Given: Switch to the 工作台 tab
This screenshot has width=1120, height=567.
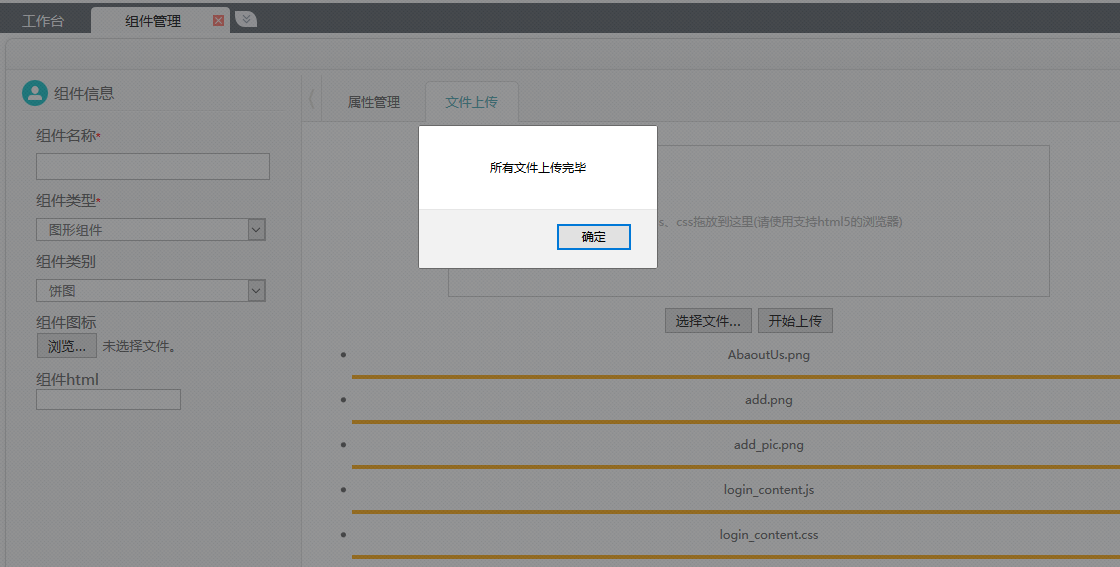Looking at the screenshot, I should tap(43, 21).
